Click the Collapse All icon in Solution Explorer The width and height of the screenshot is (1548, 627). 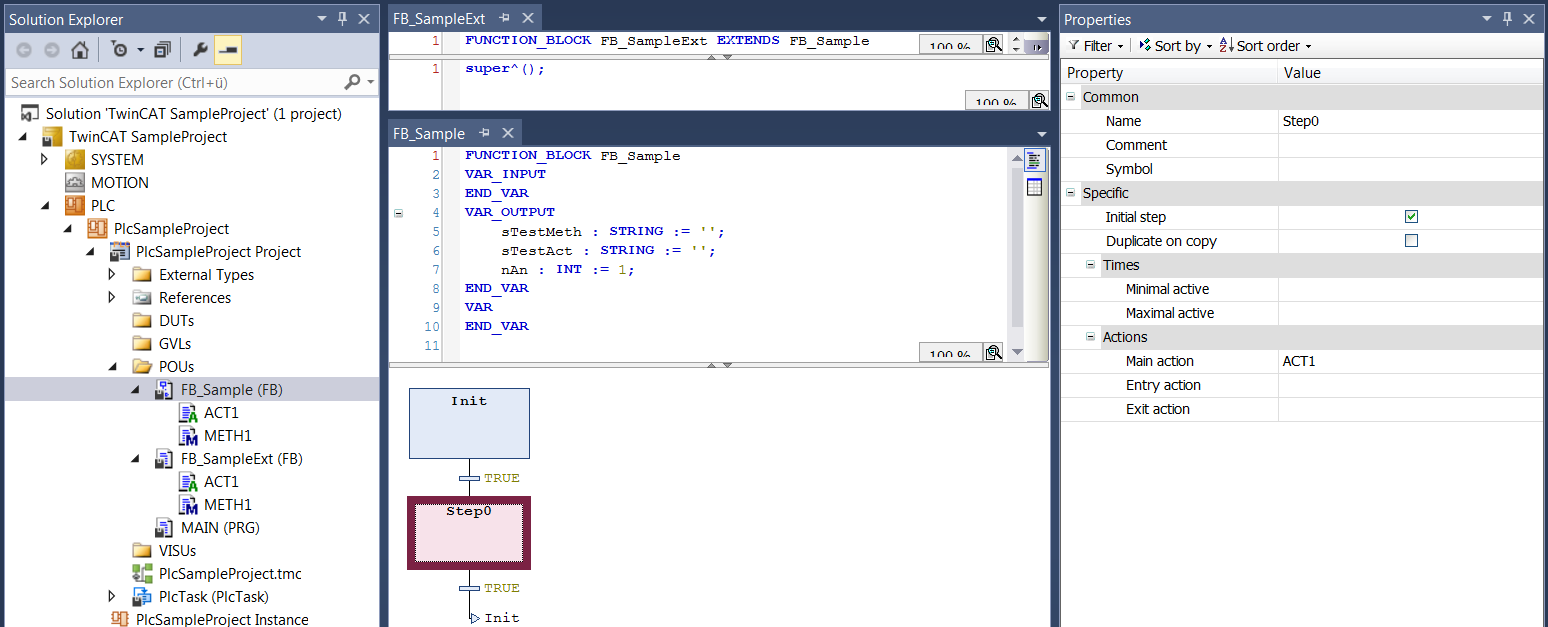click(163, 49)
